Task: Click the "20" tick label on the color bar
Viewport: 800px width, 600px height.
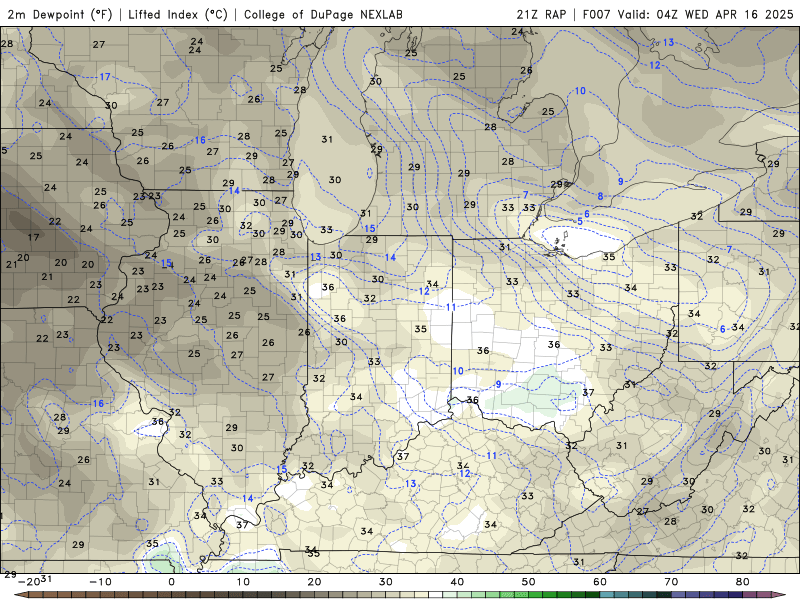Action: point(314,582)
